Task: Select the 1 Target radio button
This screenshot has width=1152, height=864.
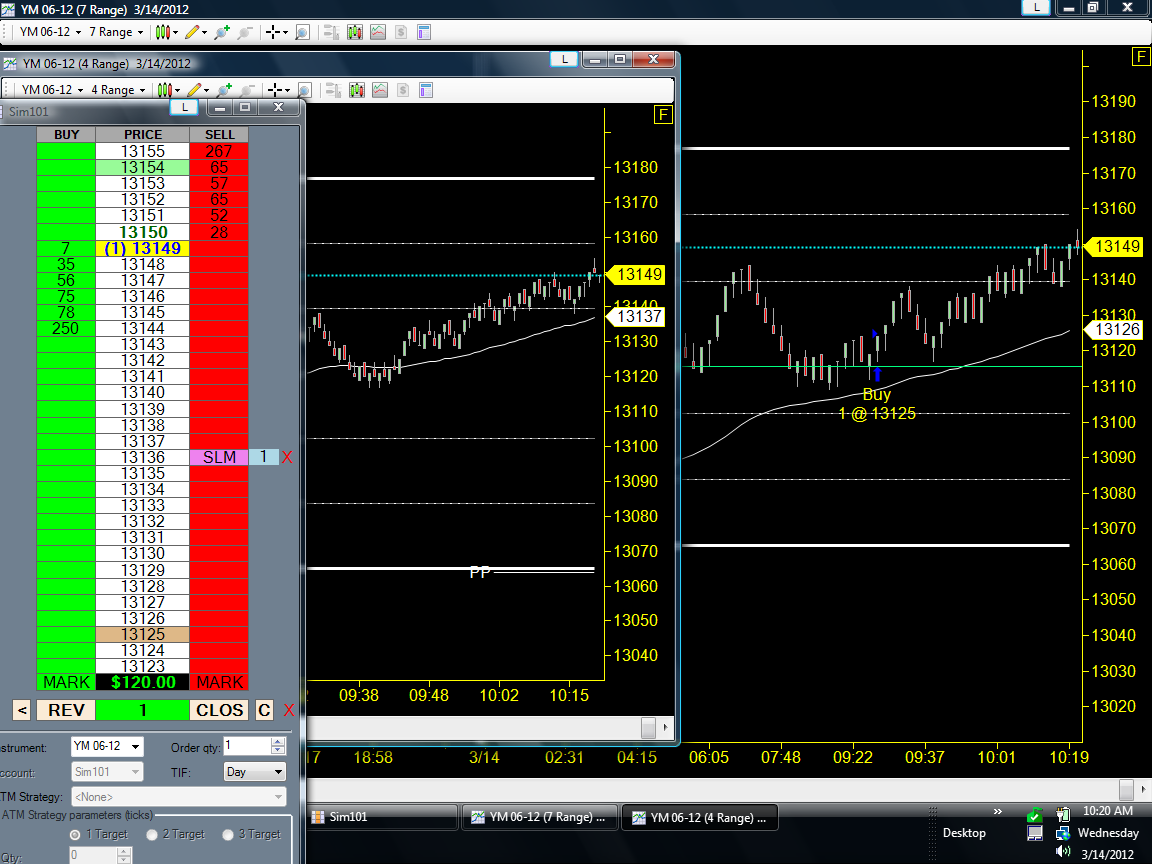Action: pyautogui.click(x=75, y=835)
